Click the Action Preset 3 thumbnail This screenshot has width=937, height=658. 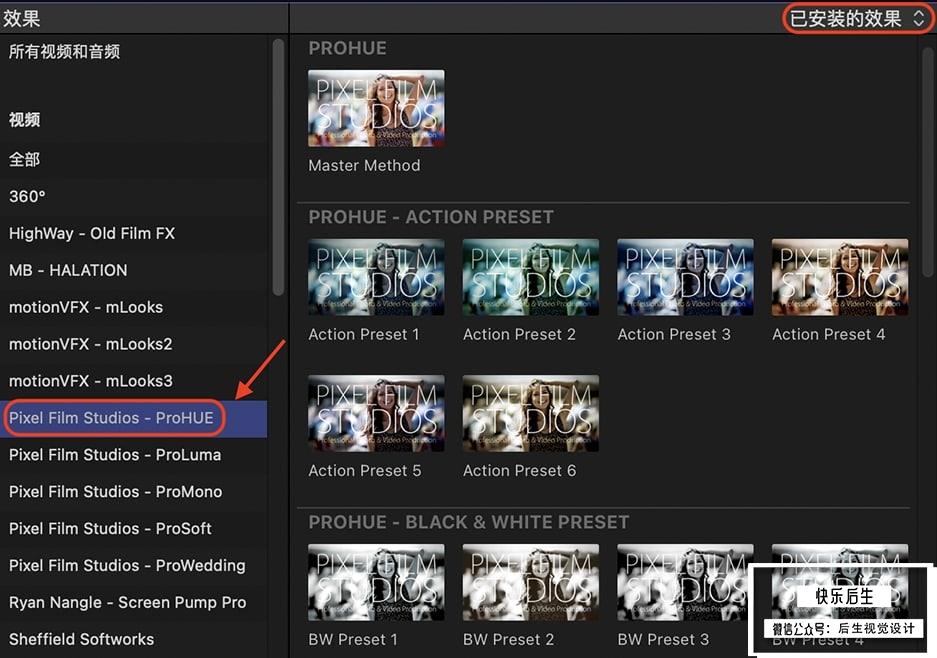pos(685,277)
